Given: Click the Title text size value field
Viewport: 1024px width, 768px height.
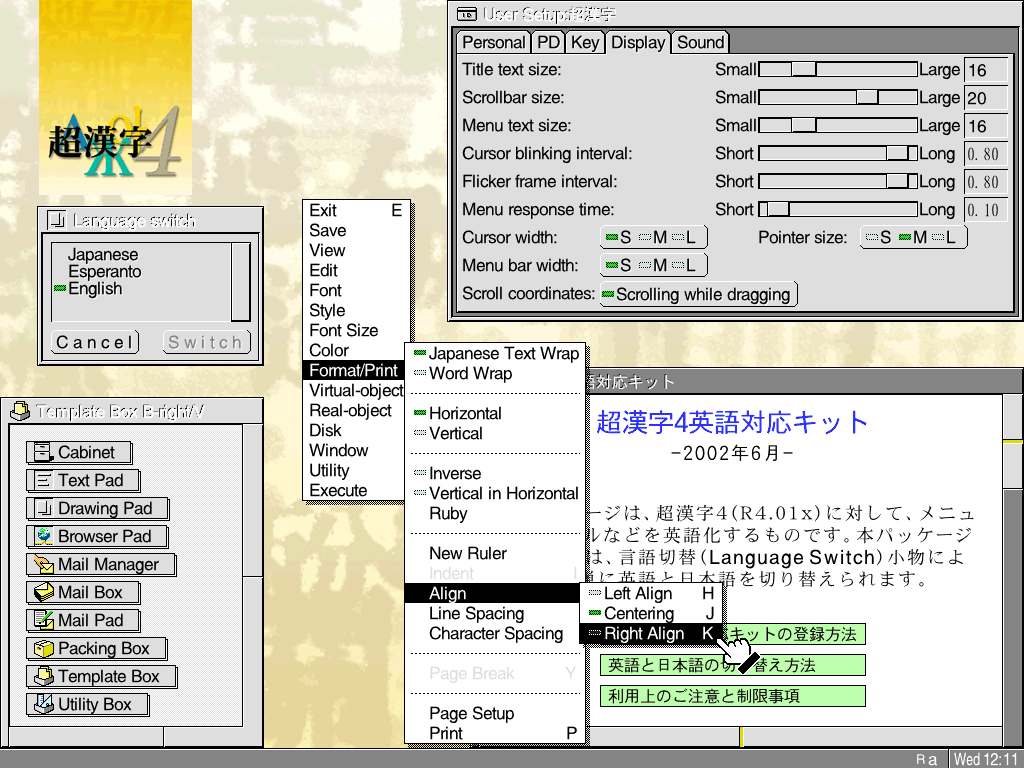Looking at the screenshot, I should [984, 70].
